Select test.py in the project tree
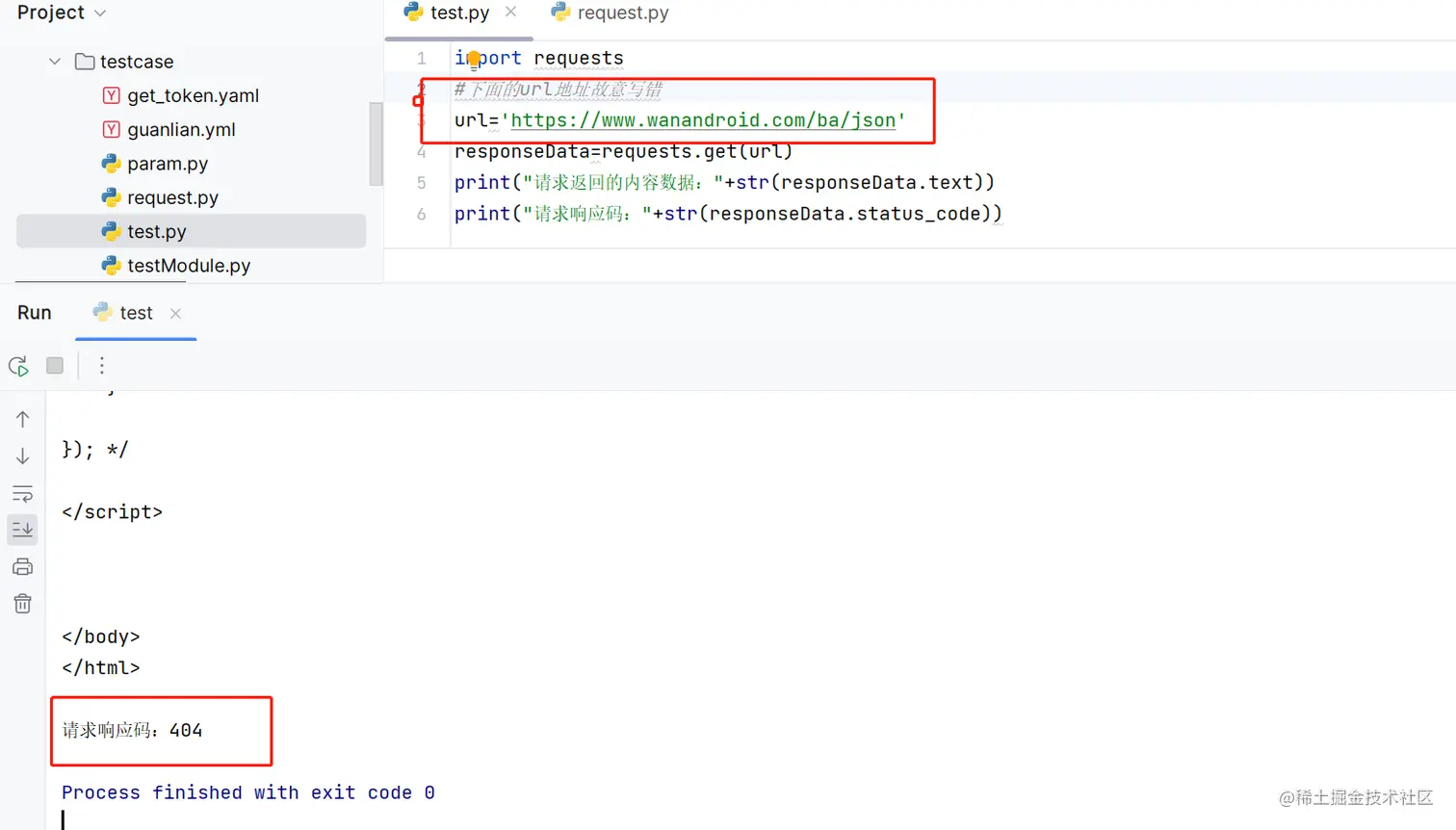The width and height of the screenshot is (1456, 830). (191, 231)
